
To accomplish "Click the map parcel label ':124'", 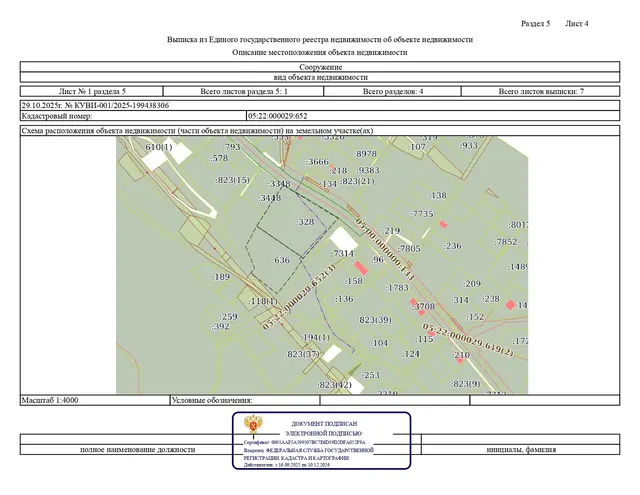I will click(410, 354).
